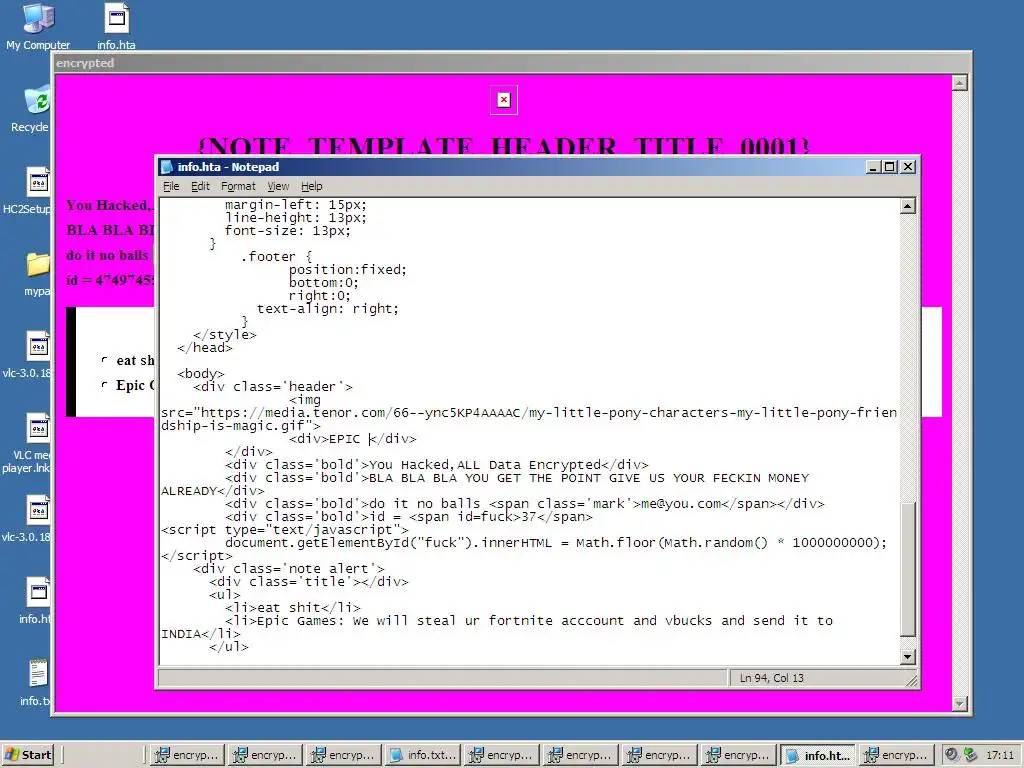Click the 'info.hta - Notepad' title bar
The width and height of the screenshot is (1024, 768).
[x=513, y=167]
